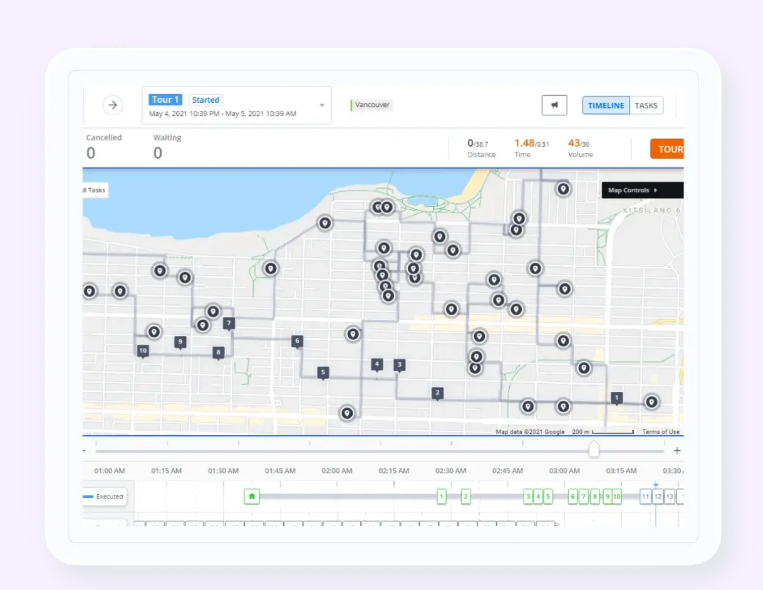Click the Cancelled count
The height and width of the screenshot is (590, 763).
[x=91, y=153]
